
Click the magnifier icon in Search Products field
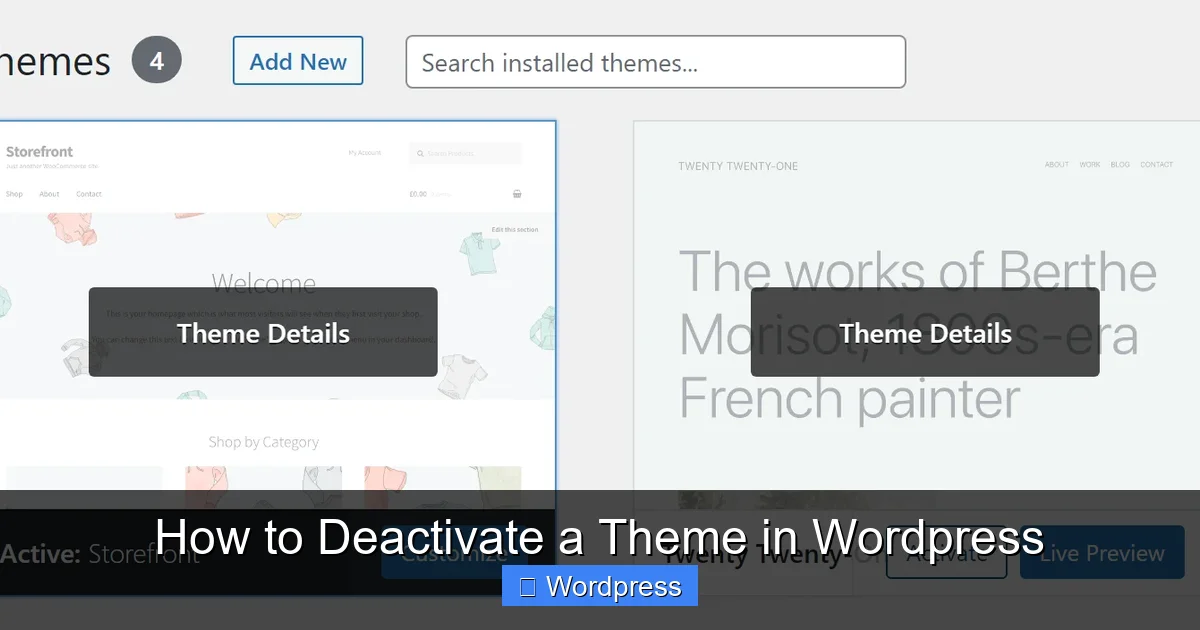[x=419, y=152]
